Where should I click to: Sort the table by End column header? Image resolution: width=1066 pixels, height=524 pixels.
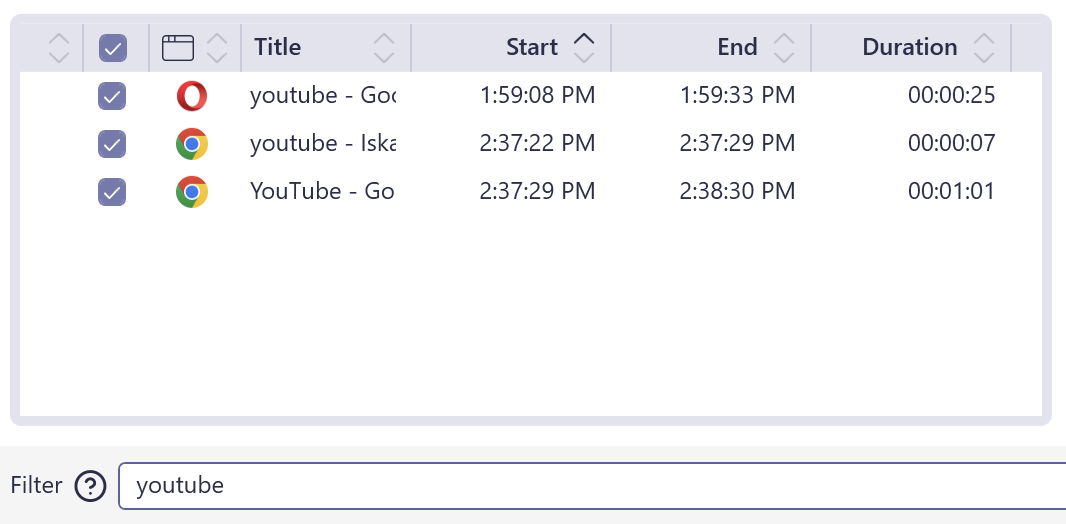[737, 47]
